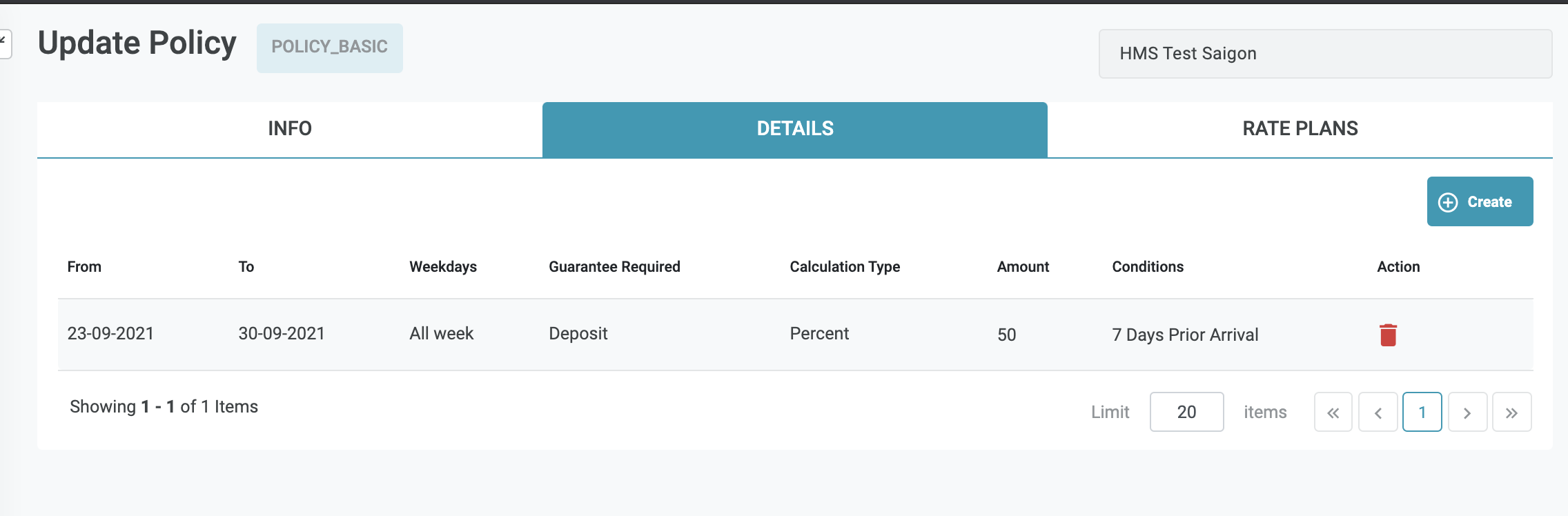This screenshot has height=516, width=1568.
Task: Click the Create button
Action: coord(1480,201)
